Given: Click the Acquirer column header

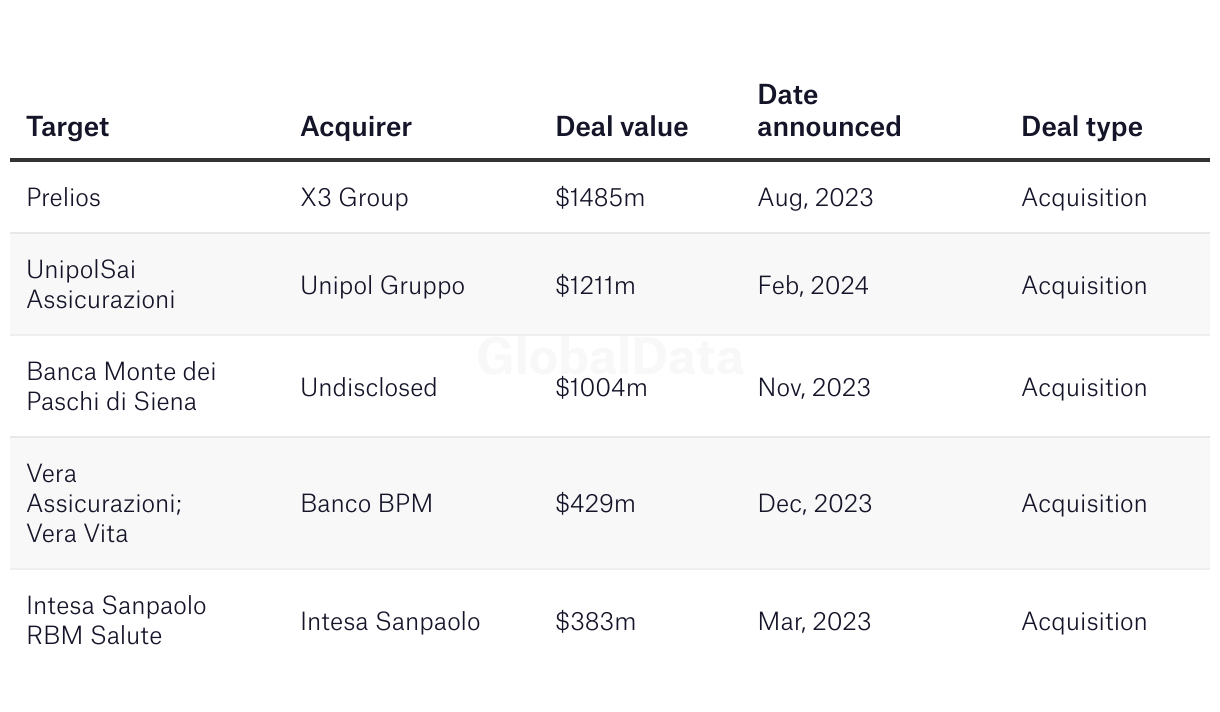Looking at the screenshot, I should click(356, 127).
